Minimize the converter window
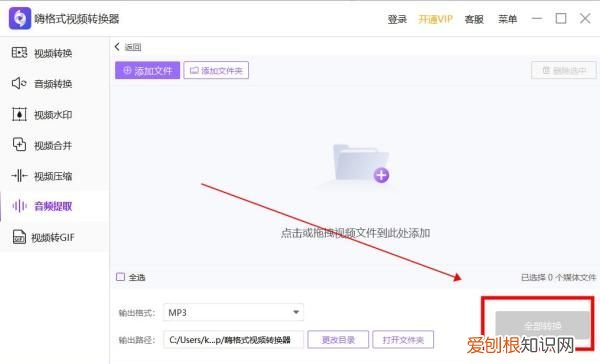Screen dimensions: 600x364 click(537, 18)
